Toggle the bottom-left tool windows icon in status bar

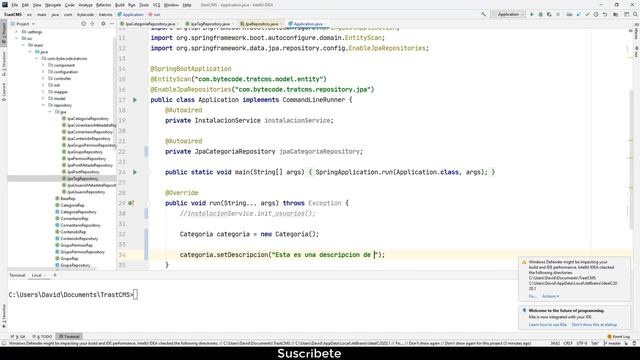[x=4, y=343]
